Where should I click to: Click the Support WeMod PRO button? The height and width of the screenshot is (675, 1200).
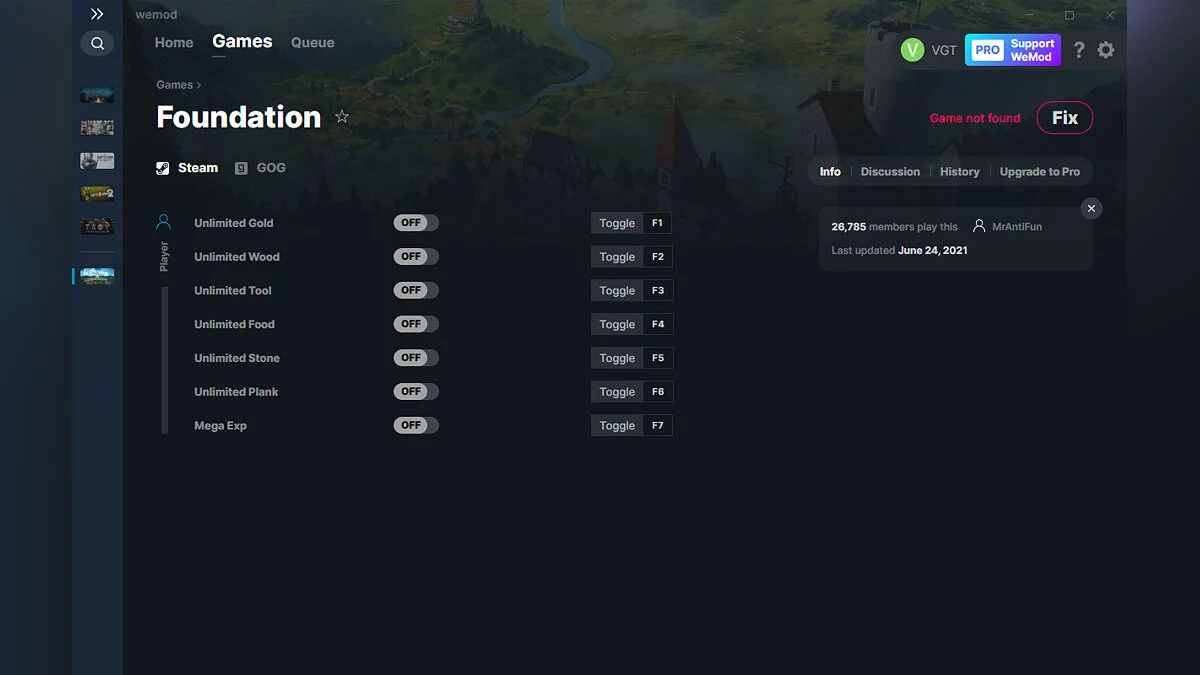[x=1013, y=50]
